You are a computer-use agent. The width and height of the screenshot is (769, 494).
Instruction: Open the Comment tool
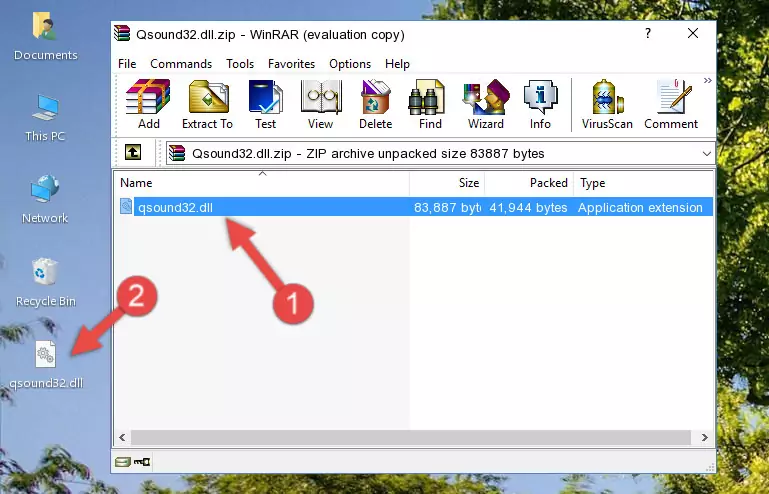(x=671, y=104)
